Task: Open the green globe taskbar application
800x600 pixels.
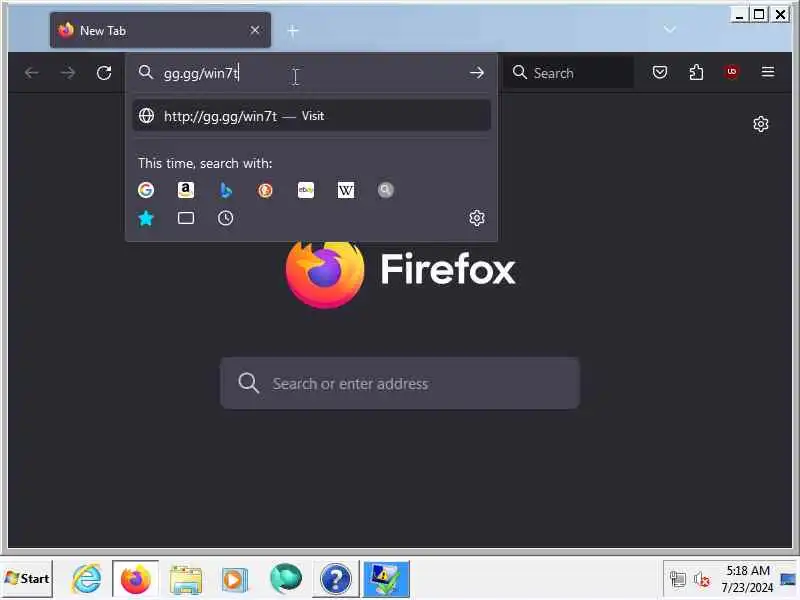Action: click(286, 579)
